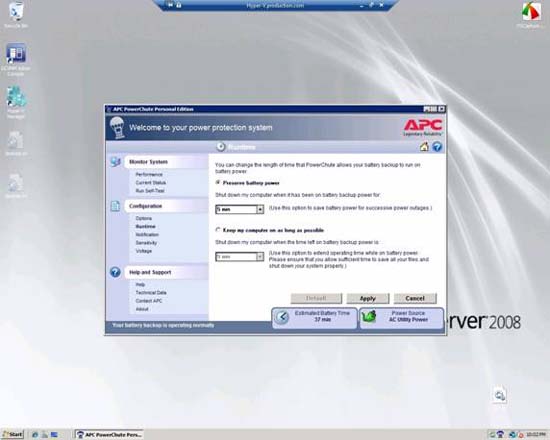Image resolution: width=550 pixels, height=440 pixels.
Task: Click the PowerChute parachute logo icon
Action: pyautogui.click(x=118, y=128)
